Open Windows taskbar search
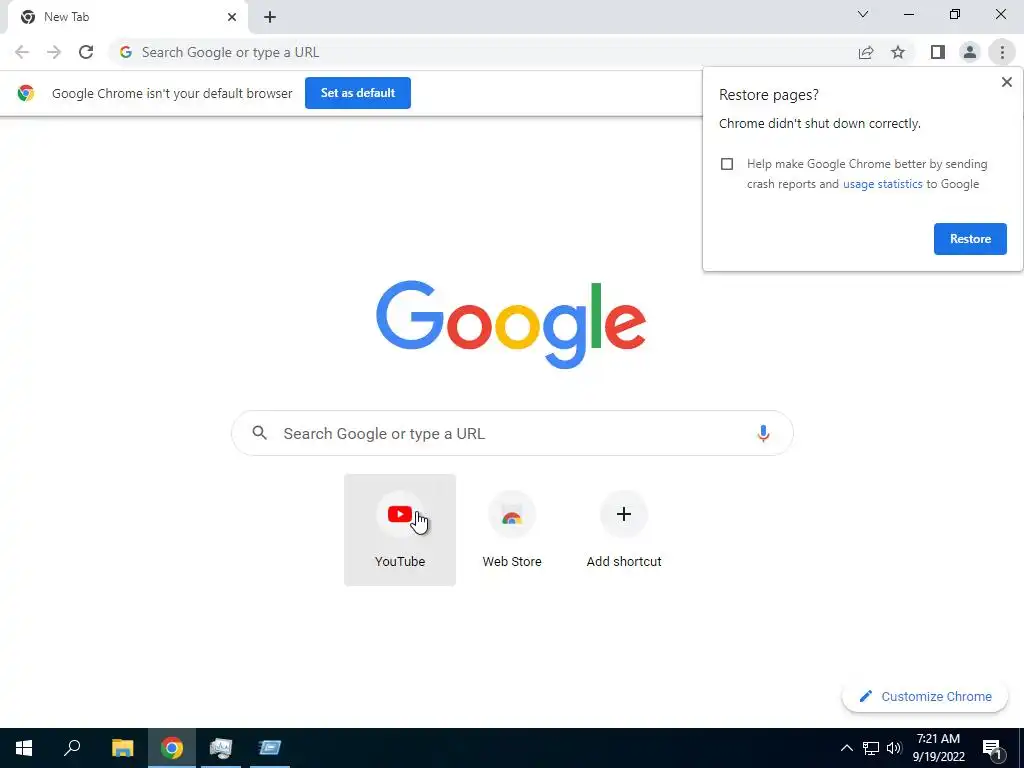Viewport: 1024px width, 768px height. (x=72, y=748)
